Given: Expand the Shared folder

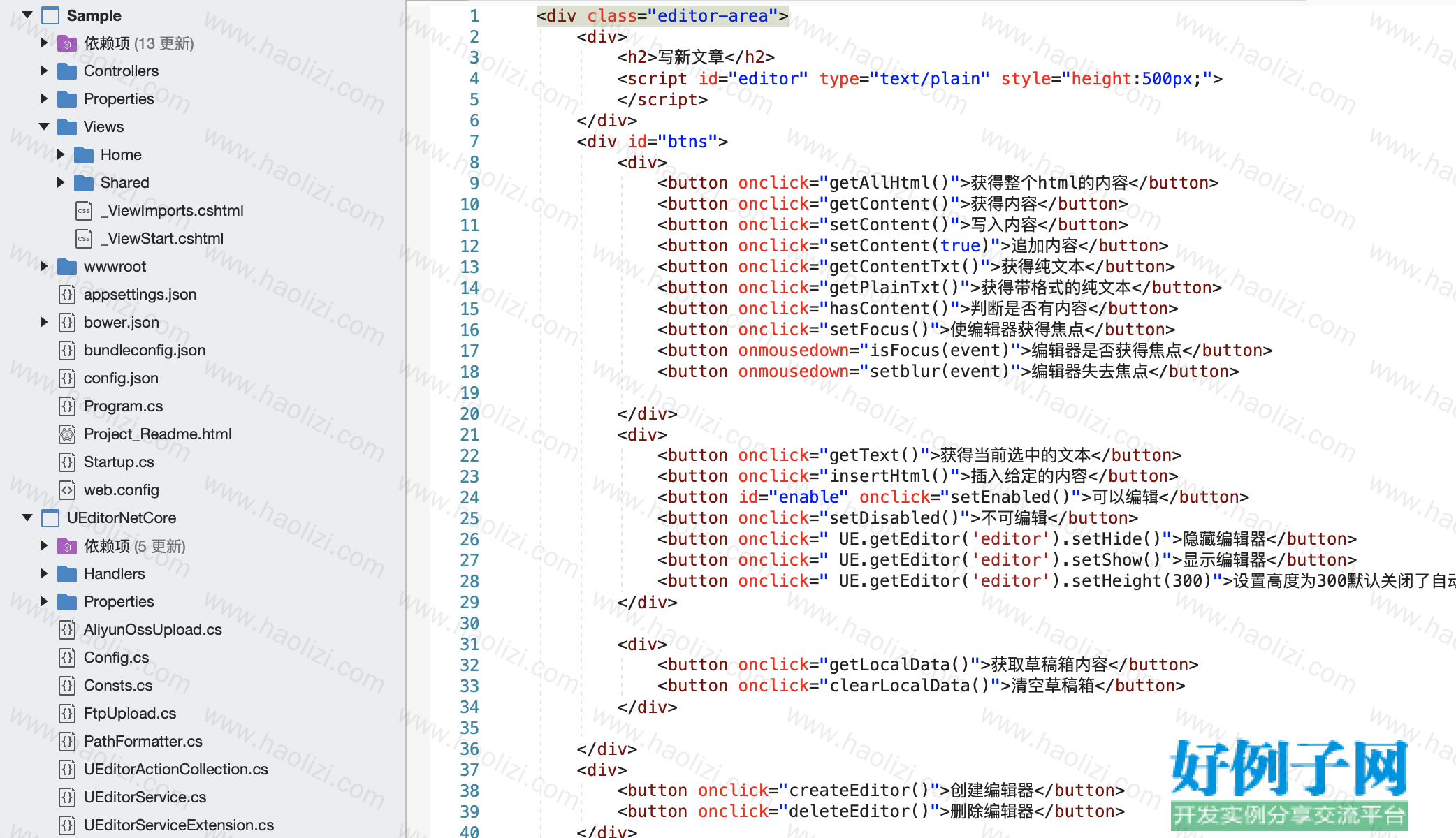Looking at the screenshot, I should 61,182.
